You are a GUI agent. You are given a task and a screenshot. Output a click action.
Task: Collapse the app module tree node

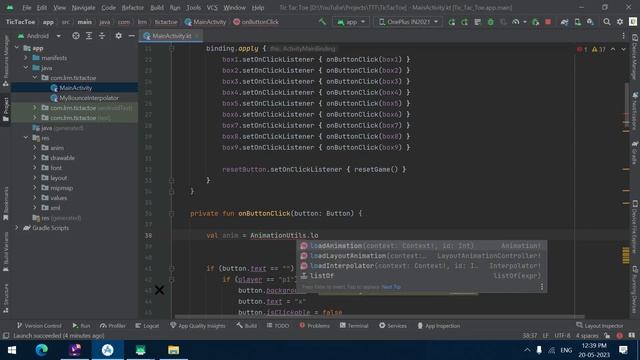(17, 48)
